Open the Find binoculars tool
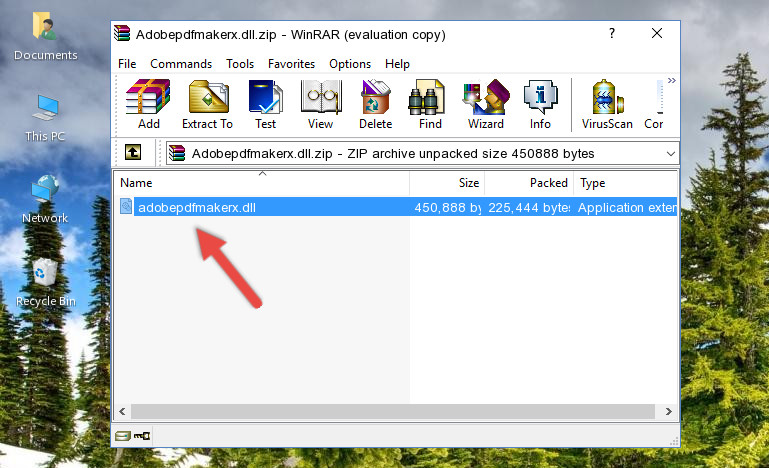The width and height of the screenshot is (769, 468). tap(430, 104)
